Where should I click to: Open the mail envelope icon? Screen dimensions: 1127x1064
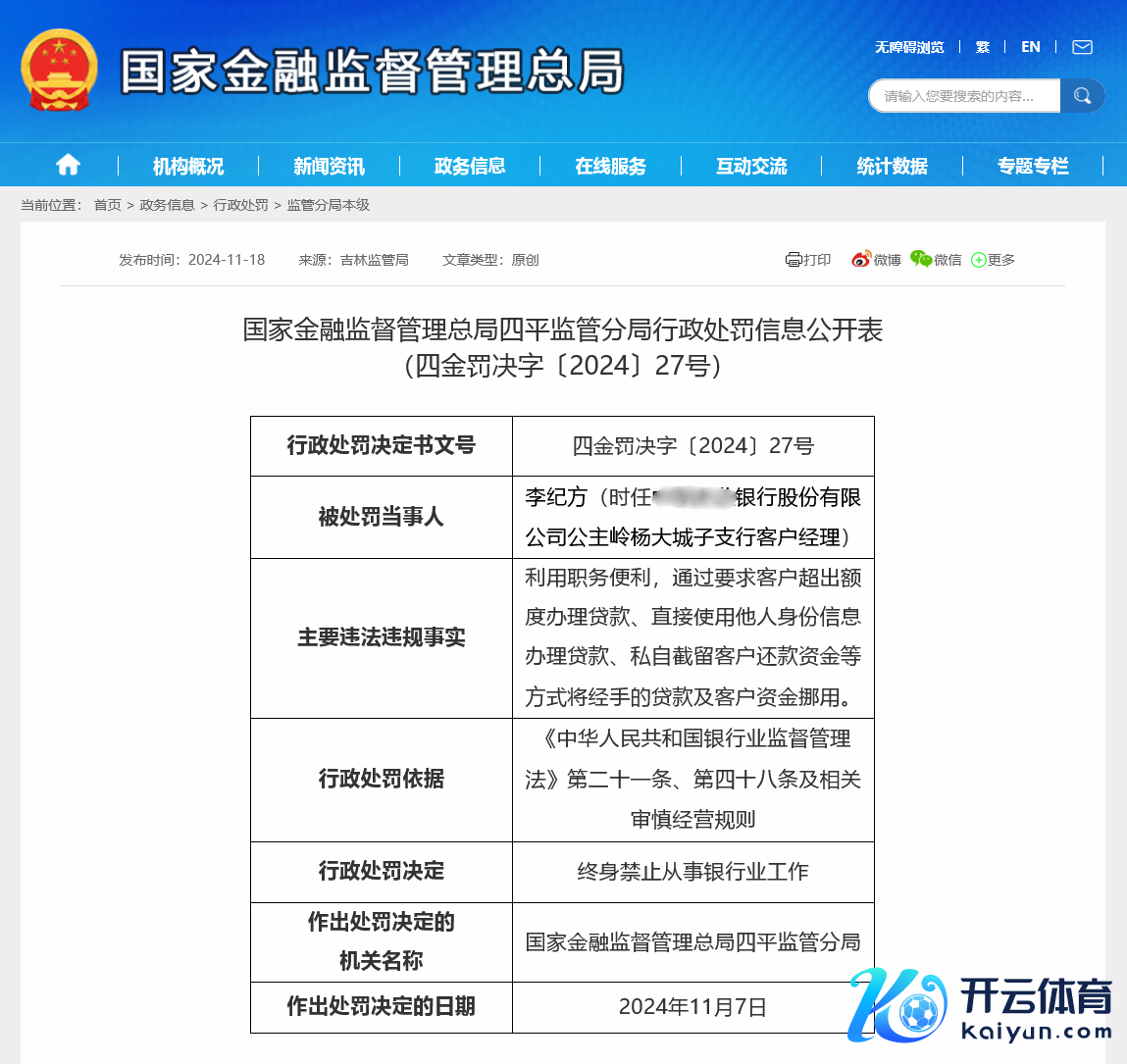tap(1082, 47)
